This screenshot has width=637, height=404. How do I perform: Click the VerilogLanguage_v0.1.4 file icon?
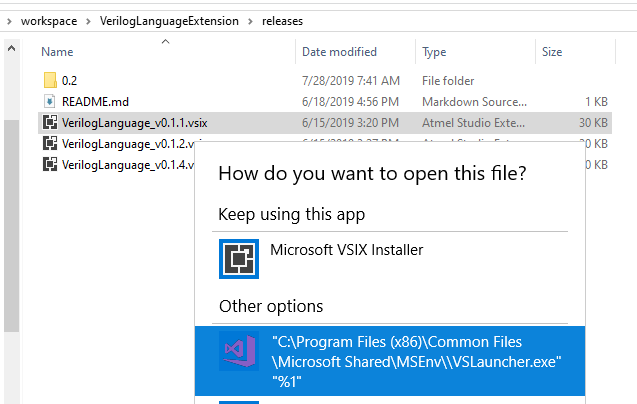(x=50, y=165)
